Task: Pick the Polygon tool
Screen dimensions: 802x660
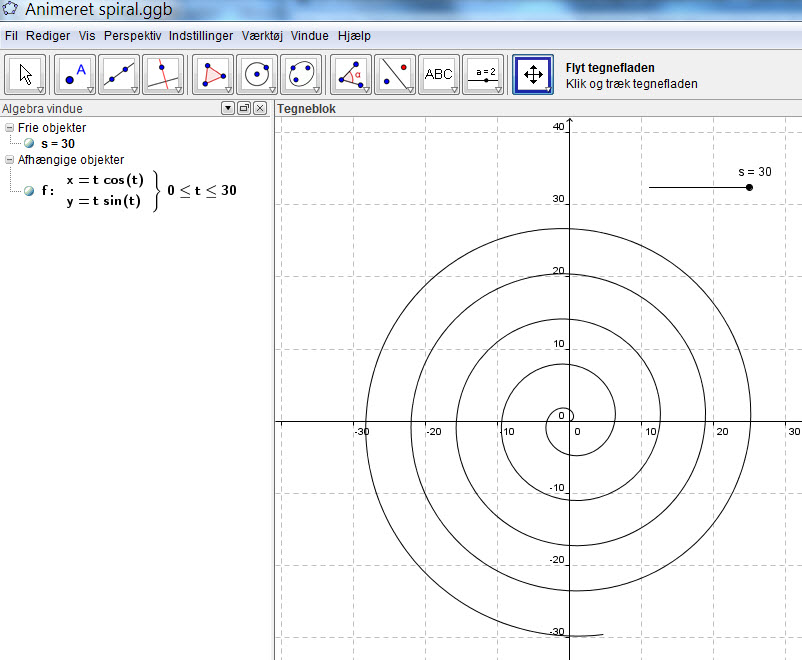Action: [212, 74]
